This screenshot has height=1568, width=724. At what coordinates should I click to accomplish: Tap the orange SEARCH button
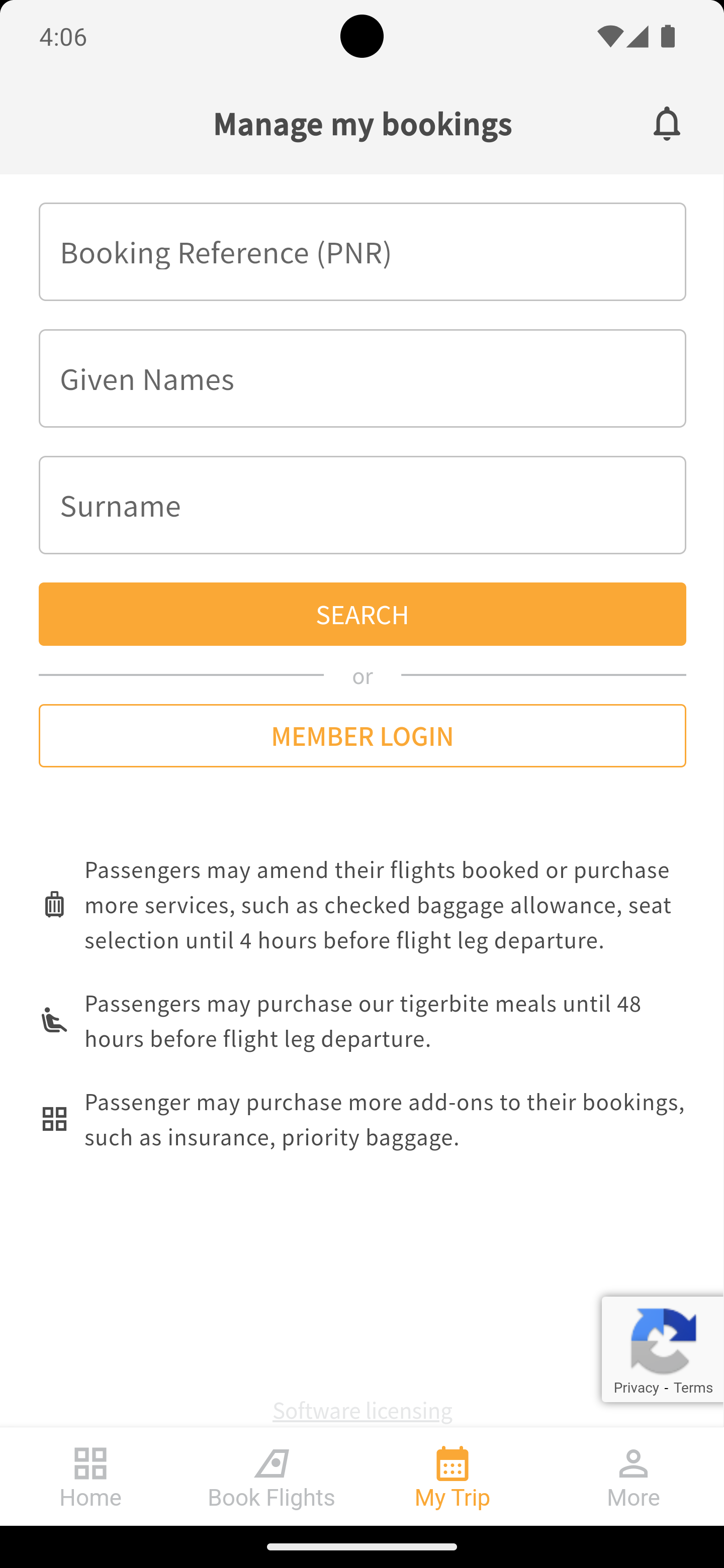pos(363,614)
